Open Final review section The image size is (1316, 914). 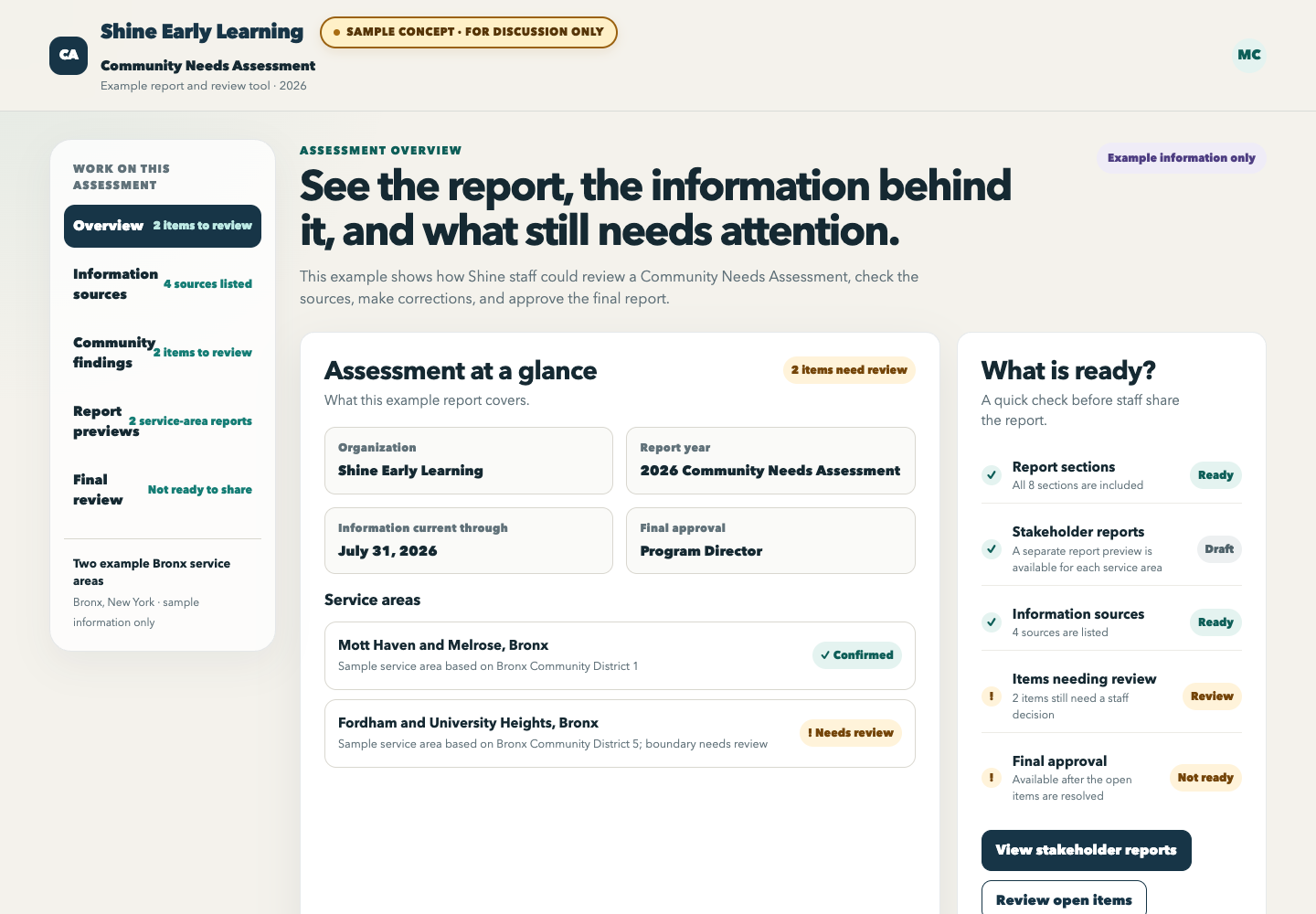point(163,490)
